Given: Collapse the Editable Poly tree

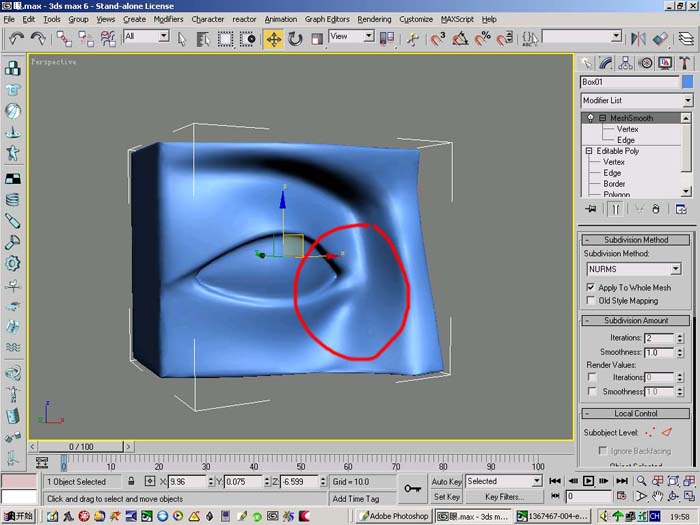Looking at the screenshot, I should click(589, 151).
